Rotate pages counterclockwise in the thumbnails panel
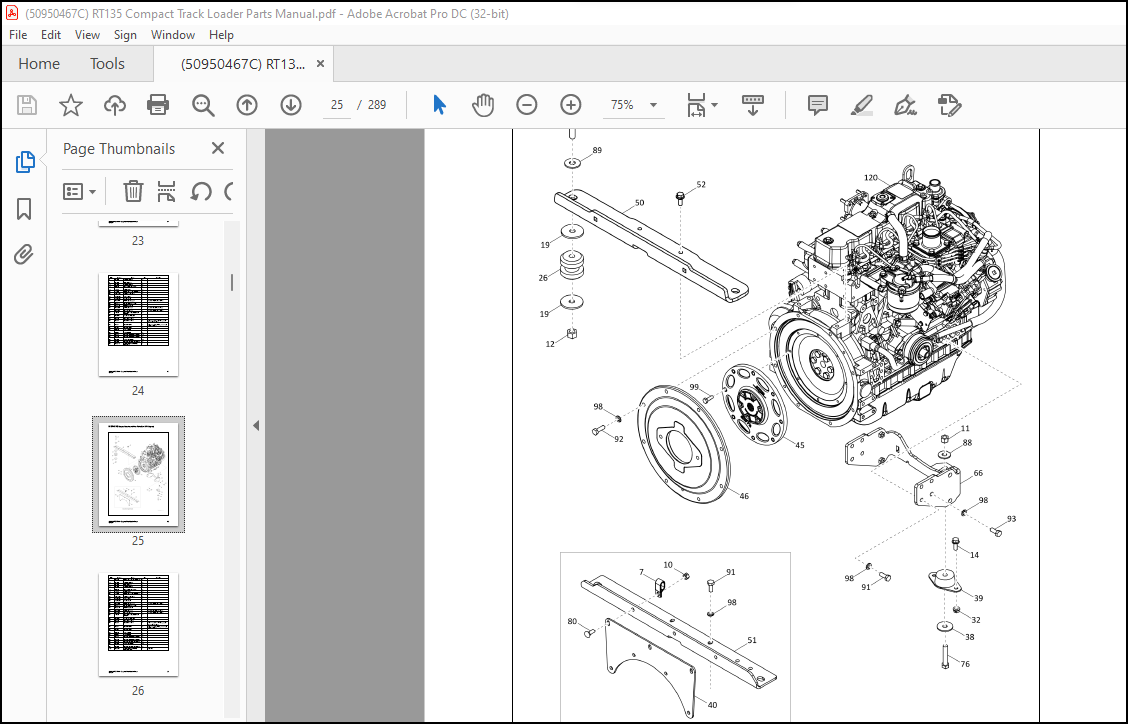This screenshot has height=724, width=1128. click(x=201, y=191)
